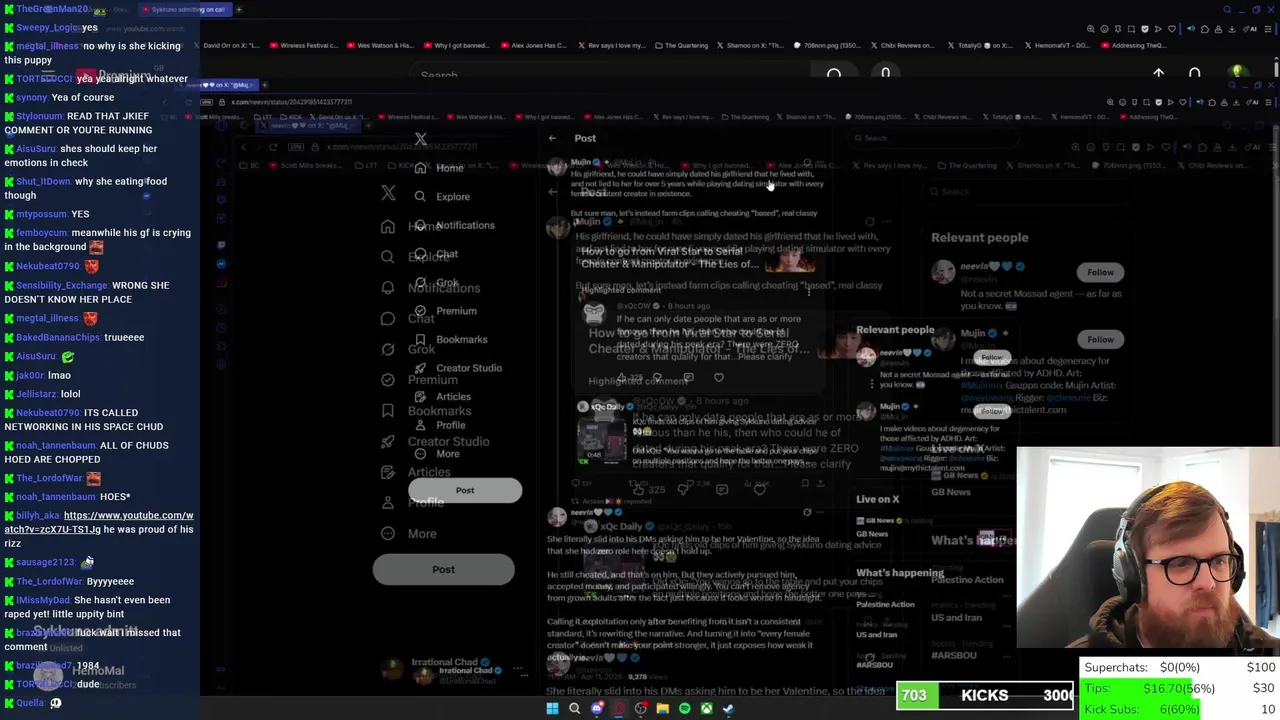Screen dimensions: 1280x720
Task: Click username Sensibility_Exchange in chat
Action: [62, 286]
